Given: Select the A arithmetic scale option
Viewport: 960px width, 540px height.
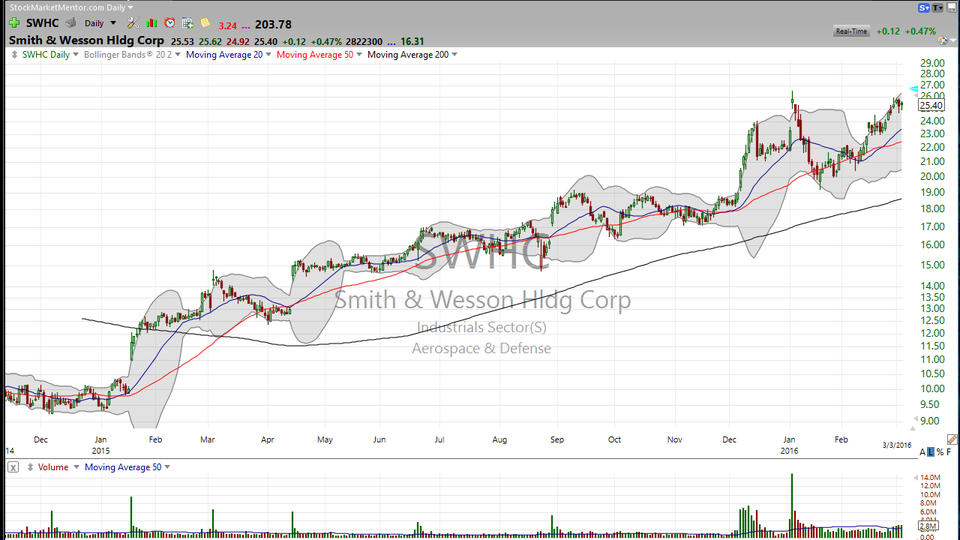Looking at the screenshot, I should click(x=923, y=452).
